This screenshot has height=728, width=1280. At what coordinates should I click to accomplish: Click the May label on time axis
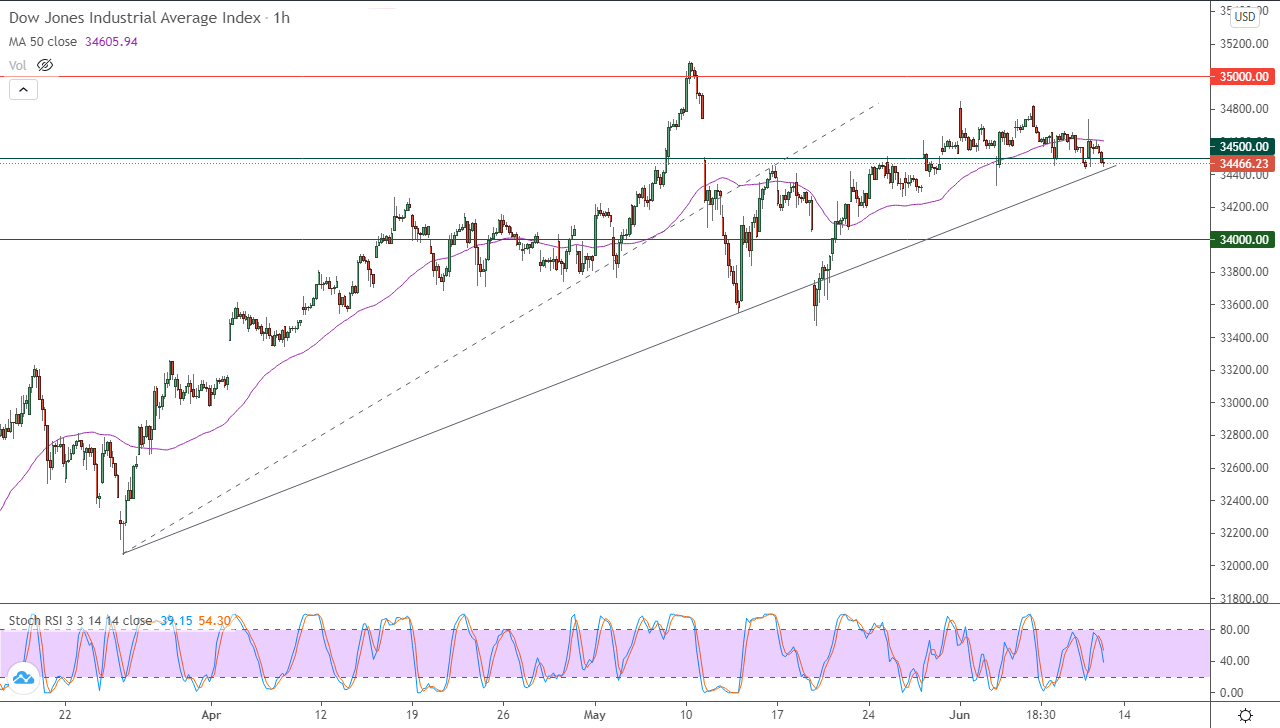tap(595, 715)
